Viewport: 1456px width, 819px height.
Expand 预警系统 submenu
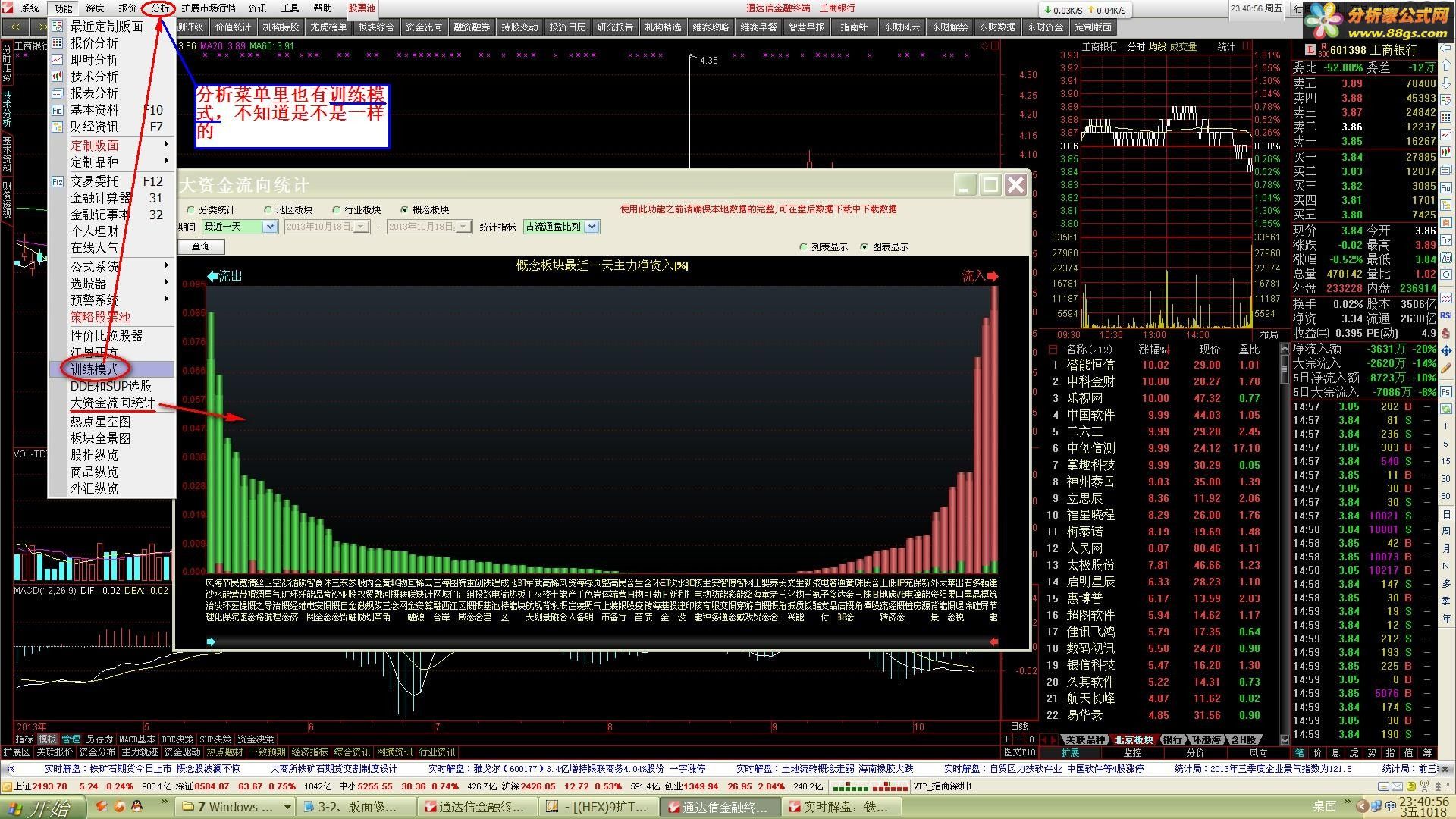pos(111,300)
